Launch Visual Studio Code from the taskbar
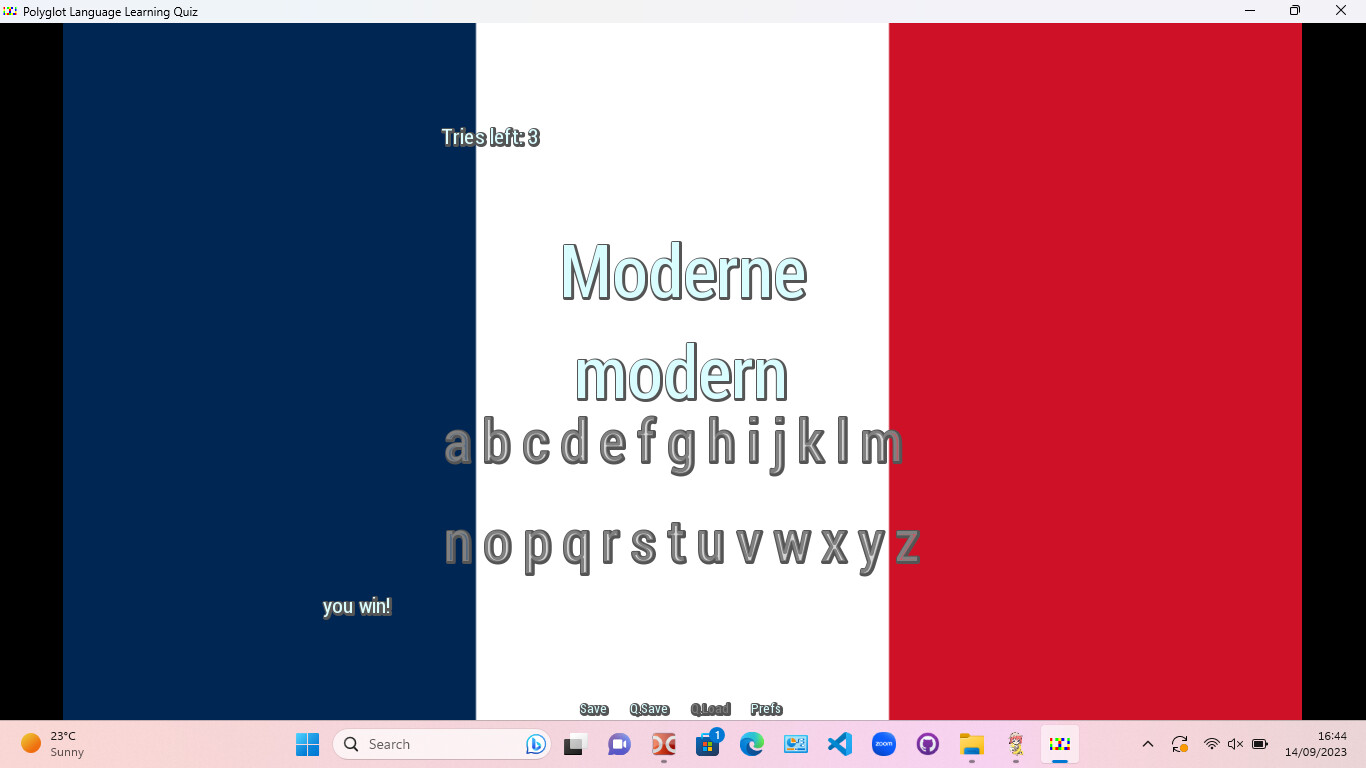The height and width of the screenshot is (768, 1366). [x=839, y=744]
